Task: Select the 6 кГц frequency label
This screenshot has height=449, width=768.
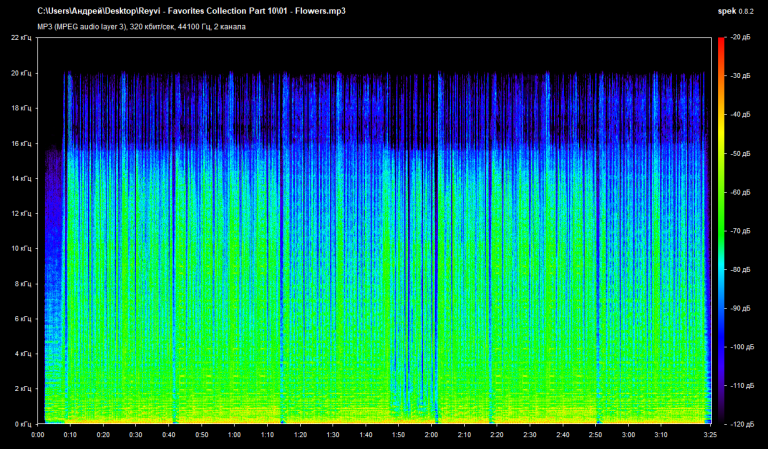Action: click(23, 319)
